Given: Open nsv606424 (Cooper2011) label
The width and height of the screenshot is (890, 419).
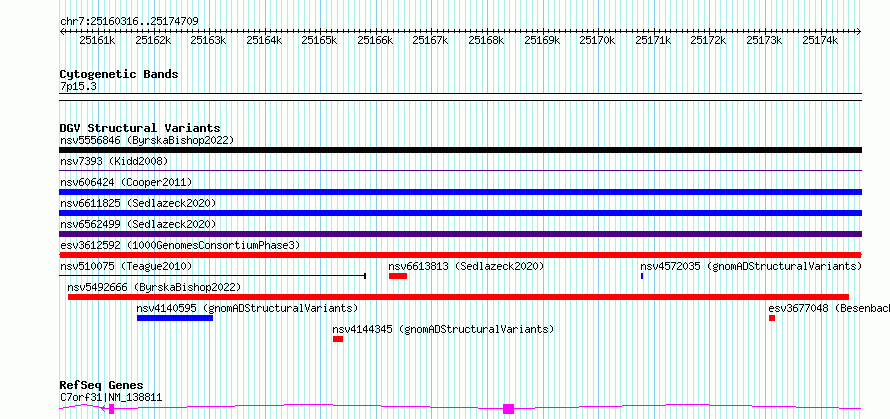Looking at the screenshot, I should point(126,182).
